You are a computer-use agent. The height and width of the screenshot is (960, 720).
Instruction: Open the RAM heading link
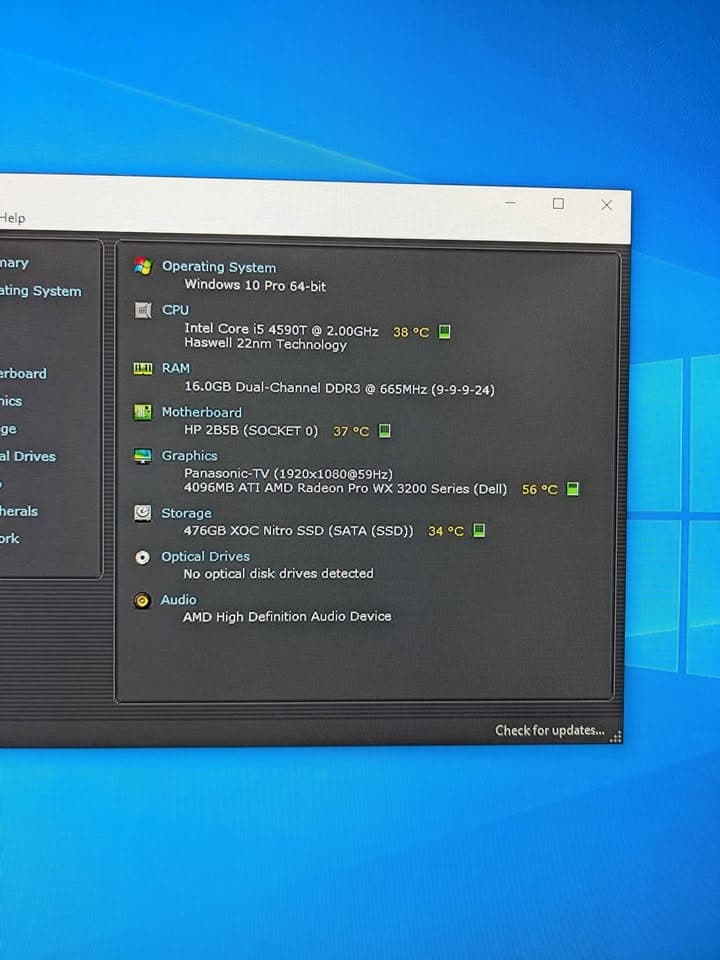coord(176,368)
